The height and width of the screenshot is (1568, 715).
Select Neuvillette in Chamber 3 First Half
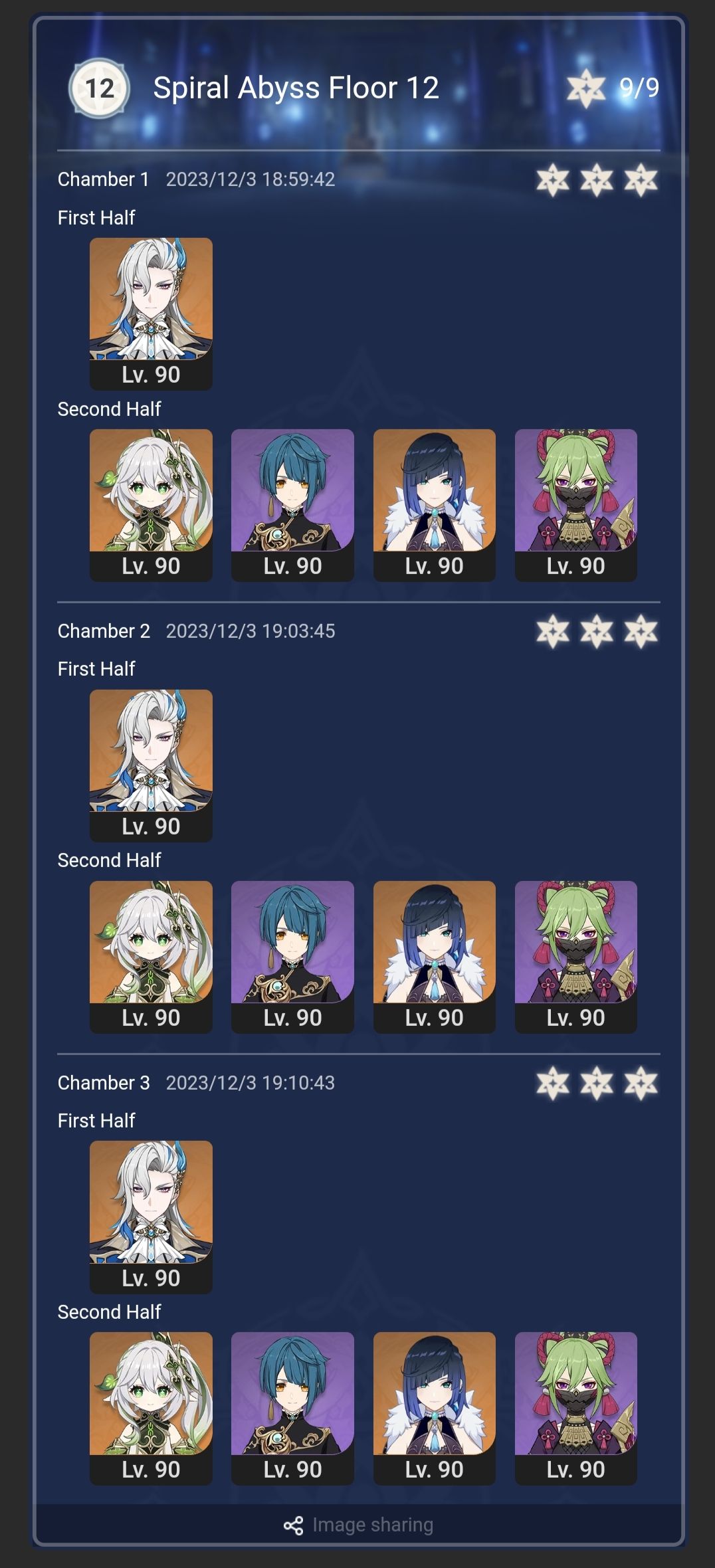pos(151,1217)
